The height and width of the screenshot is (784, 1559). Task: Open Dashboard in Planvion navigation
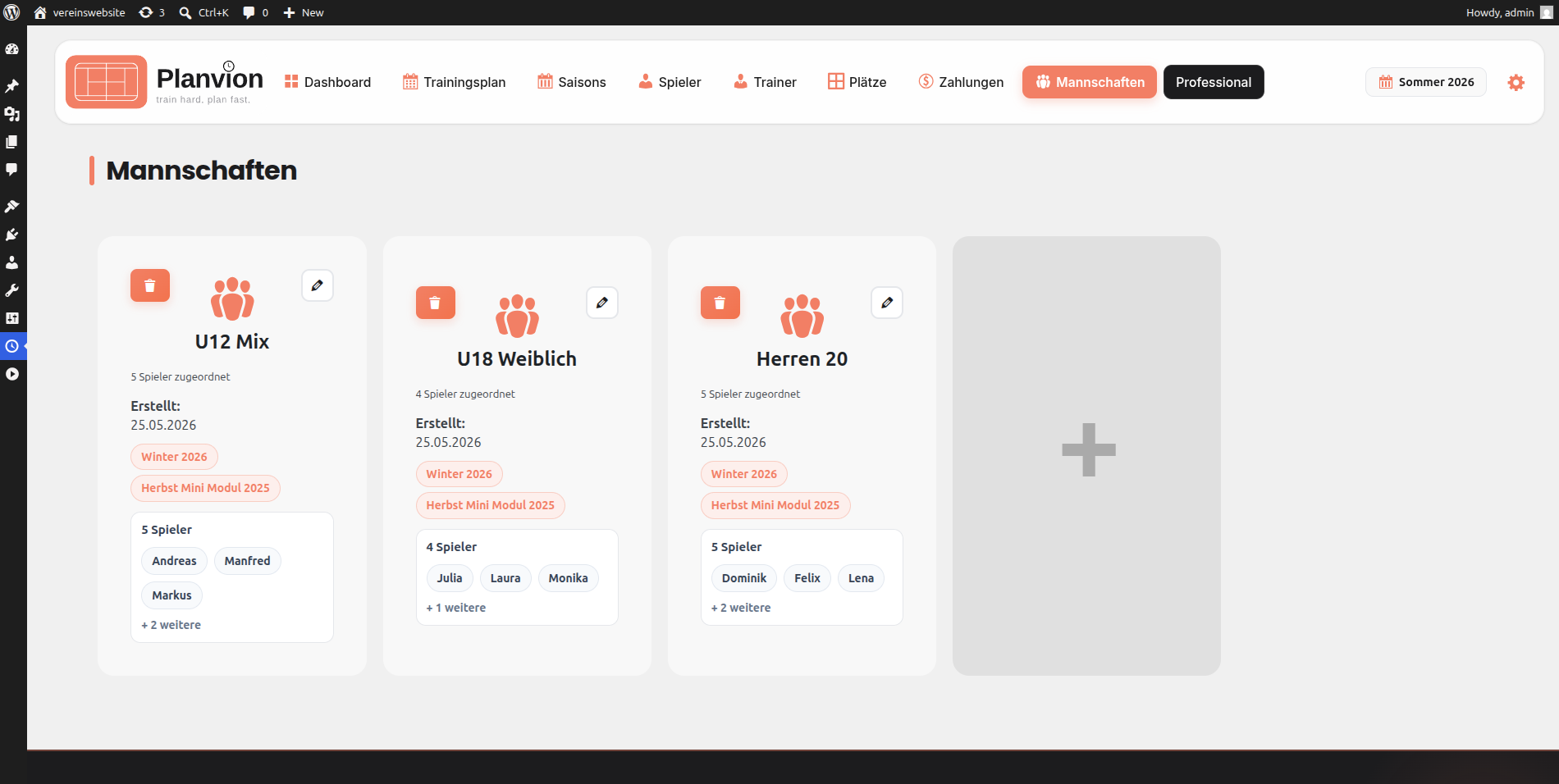coord(328,82)
